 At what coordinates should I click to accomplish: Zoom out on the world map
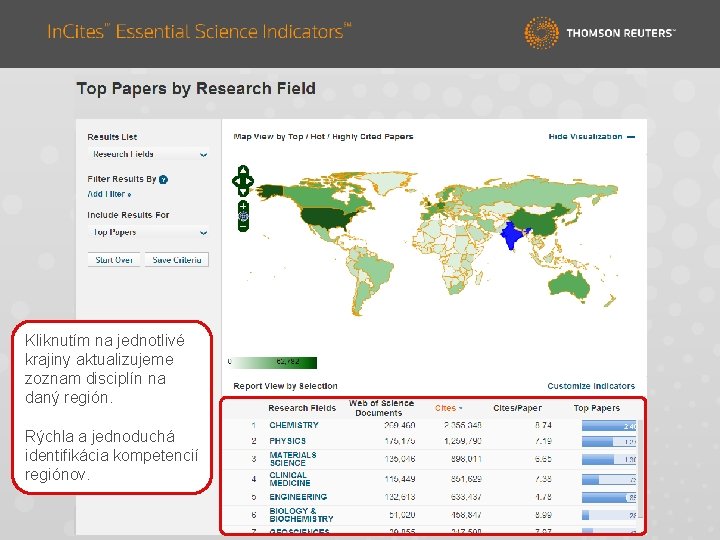[x=243, y=226]
